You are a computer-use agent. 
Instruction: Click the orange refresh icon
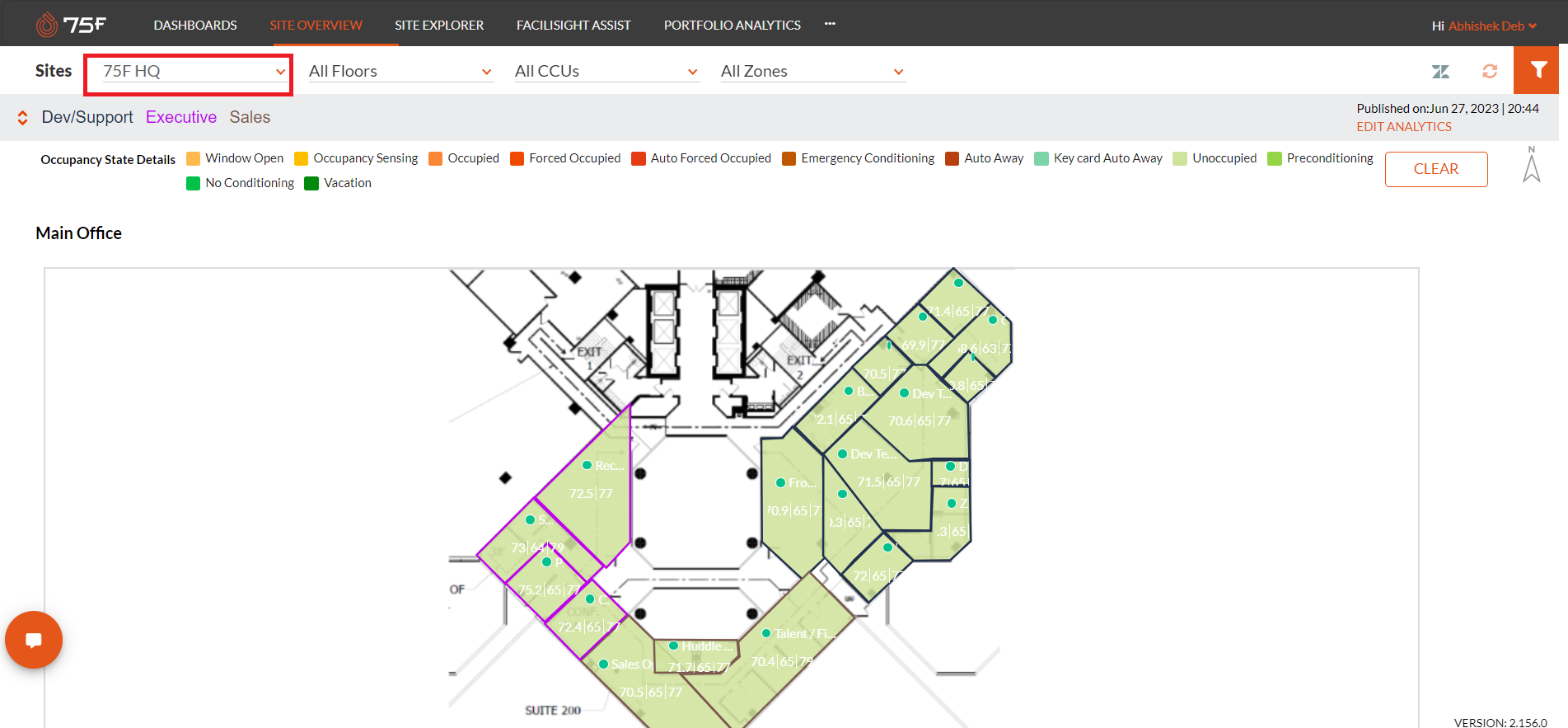pyautogui.click(x=1490, y=71)
